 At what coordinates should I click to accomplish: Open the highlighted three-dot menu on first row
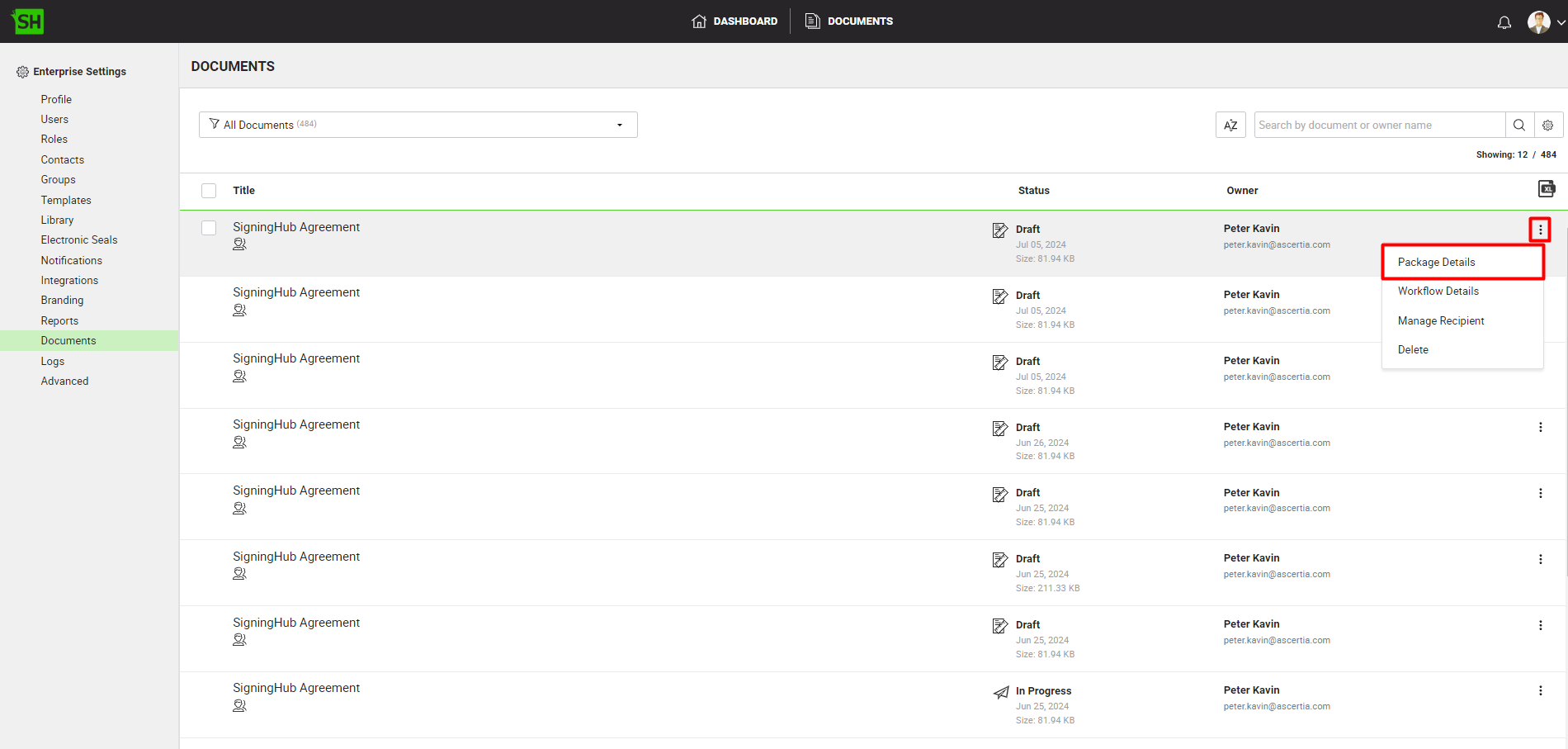1540,230
